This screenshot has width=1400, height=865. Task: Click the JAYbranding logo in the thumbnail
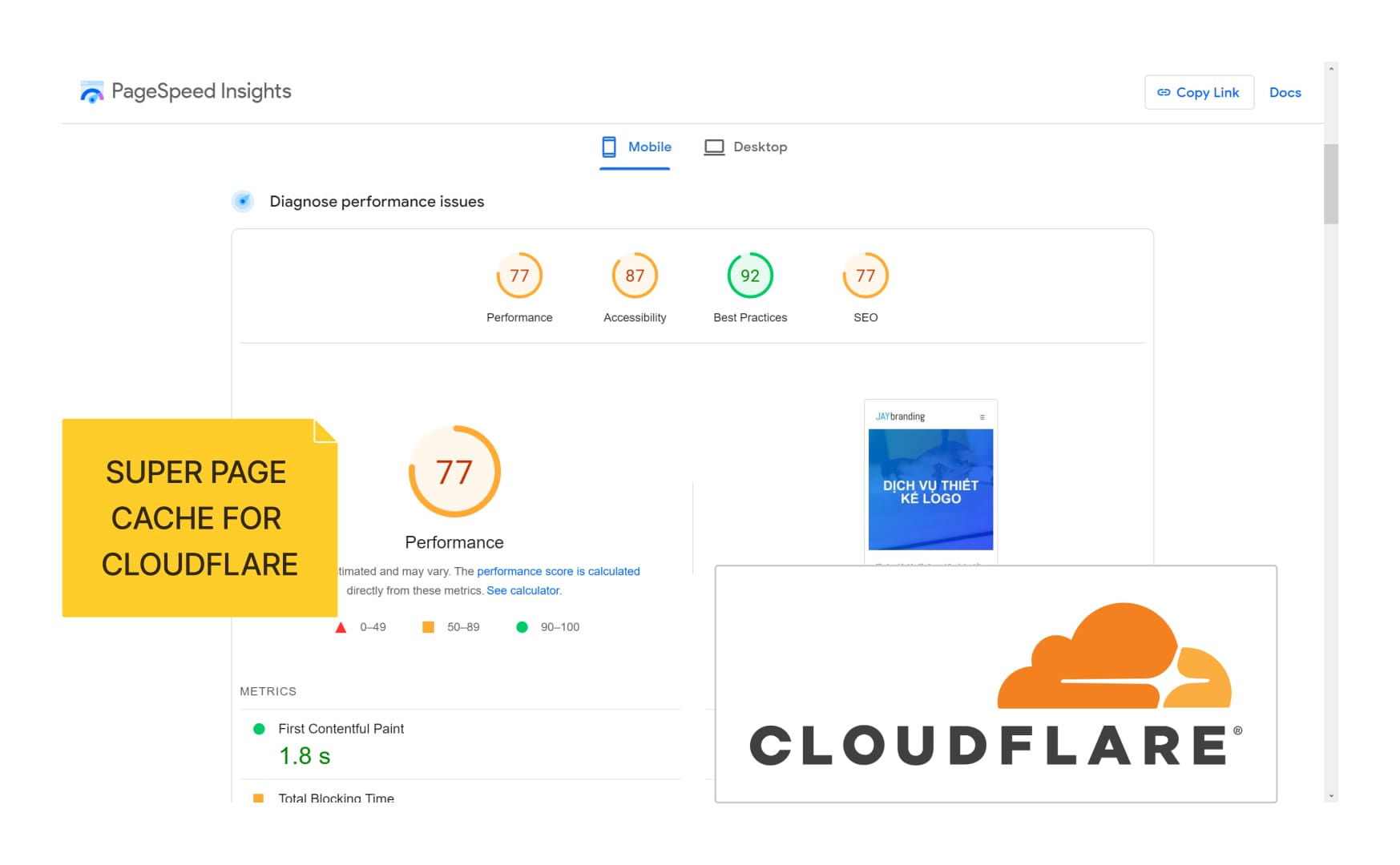point(900,417)
